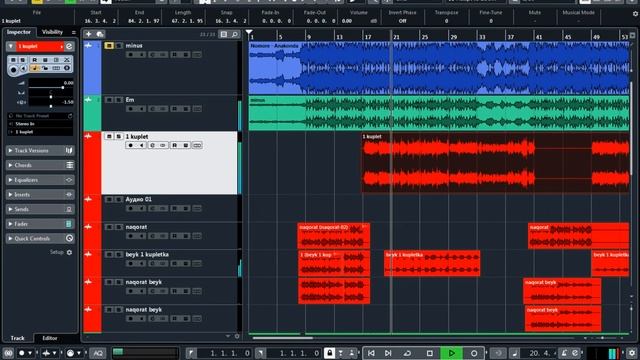Solo the 1 kuplet track in track list
Viewport: 640px width, 360px height.
pyautogui.click(x=119, y=136)
